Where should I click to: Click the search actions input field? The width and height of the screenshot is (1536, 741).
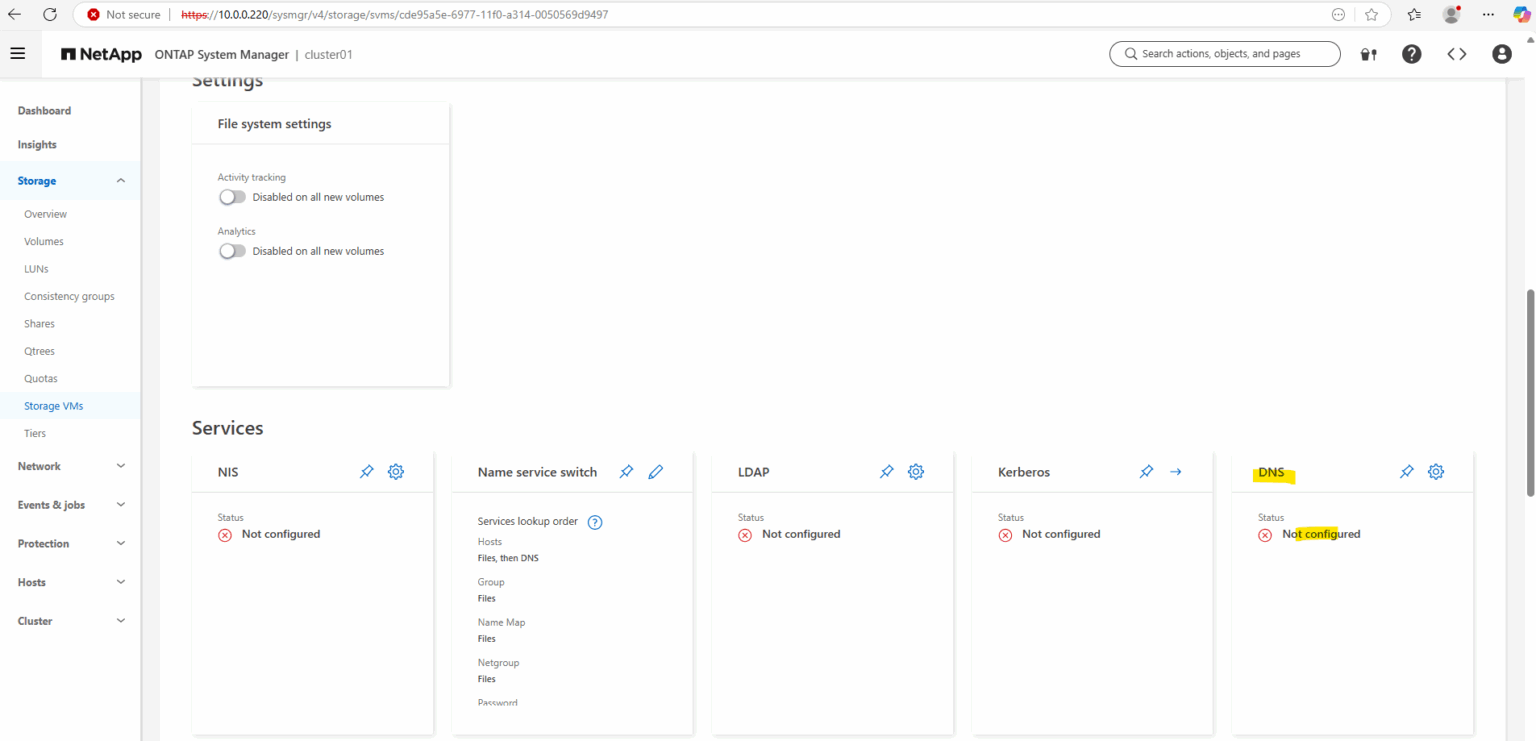(1224, 54)
